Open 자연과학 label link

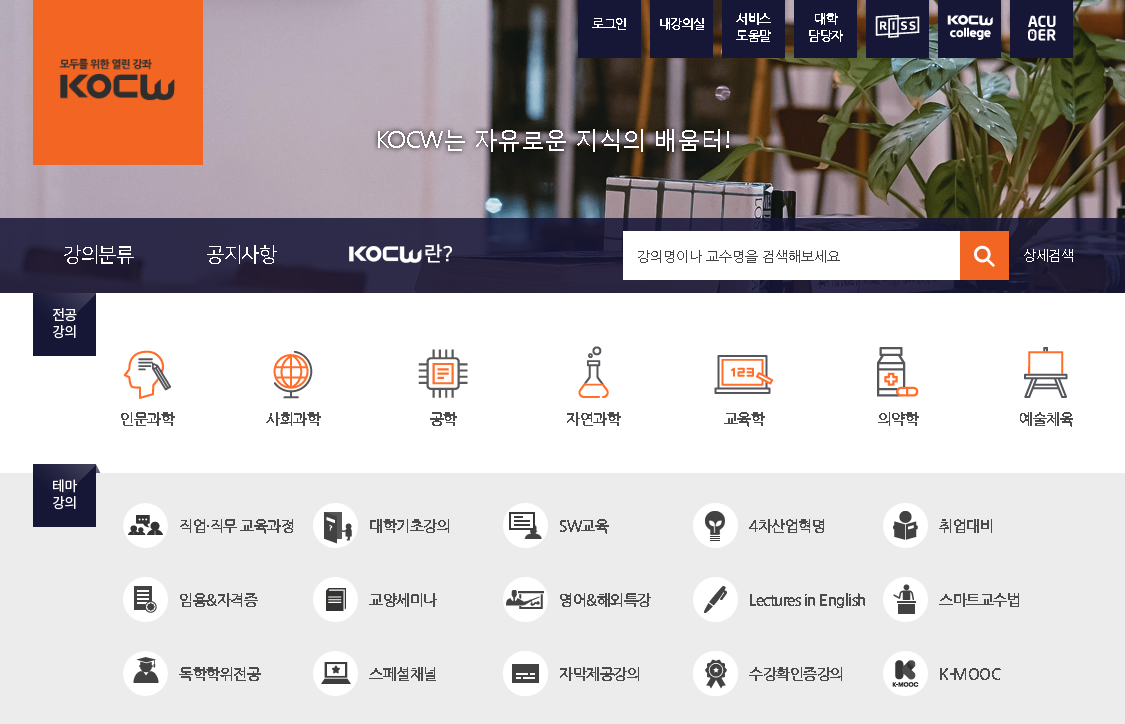[x=593, y=419]
